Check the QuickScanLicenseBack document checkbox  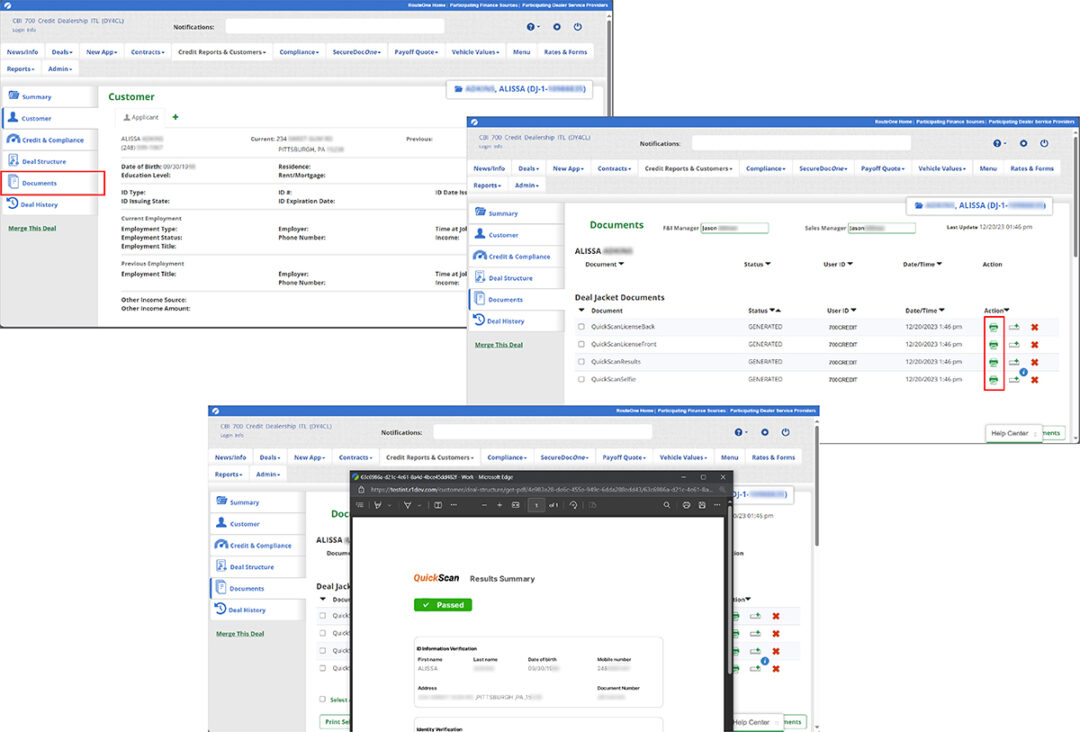pyautogui.click(x=582, y=327)
